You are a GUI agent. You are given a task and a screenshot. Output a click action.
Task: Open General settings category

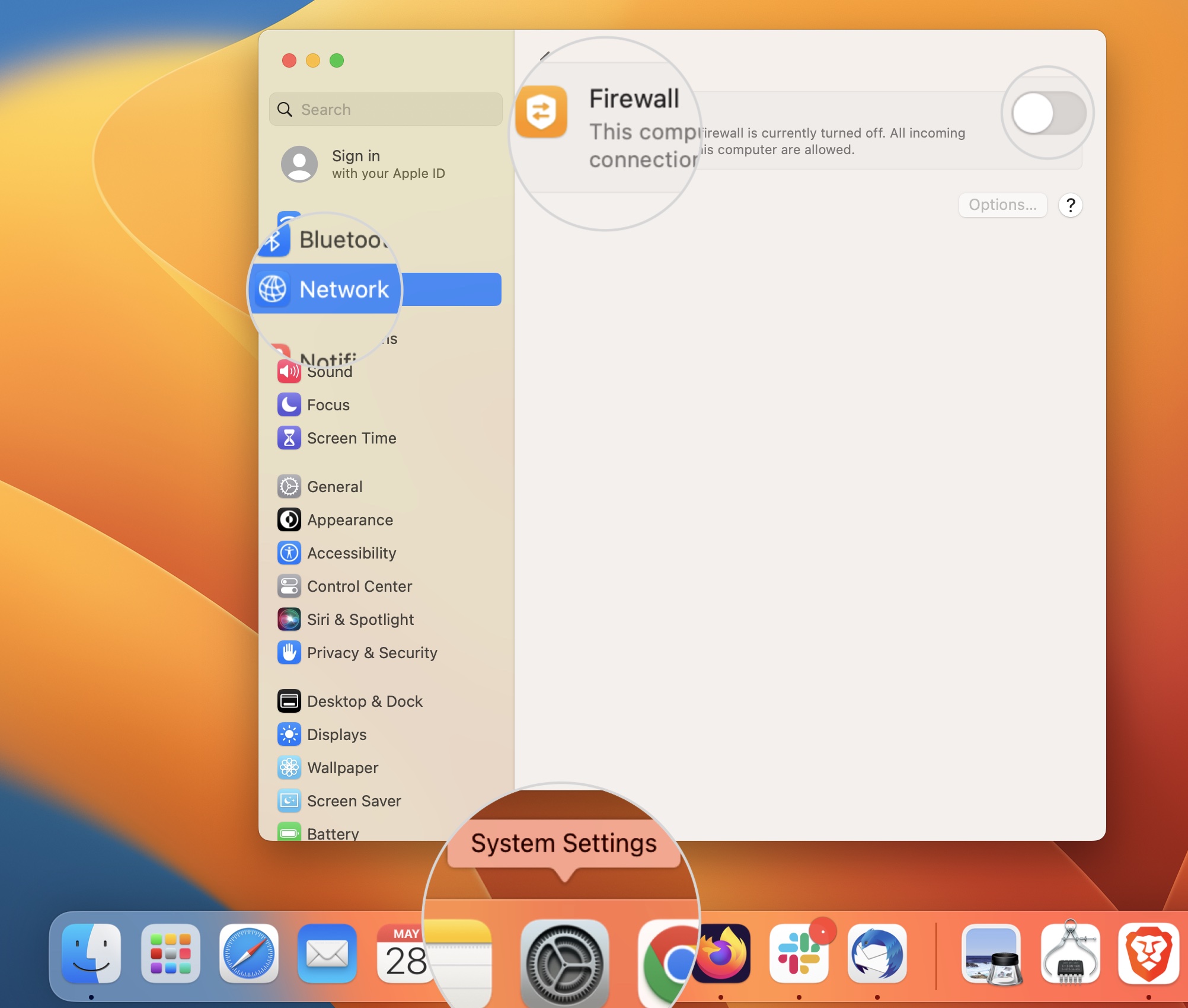pyautogui.click(x=334, y=487)
